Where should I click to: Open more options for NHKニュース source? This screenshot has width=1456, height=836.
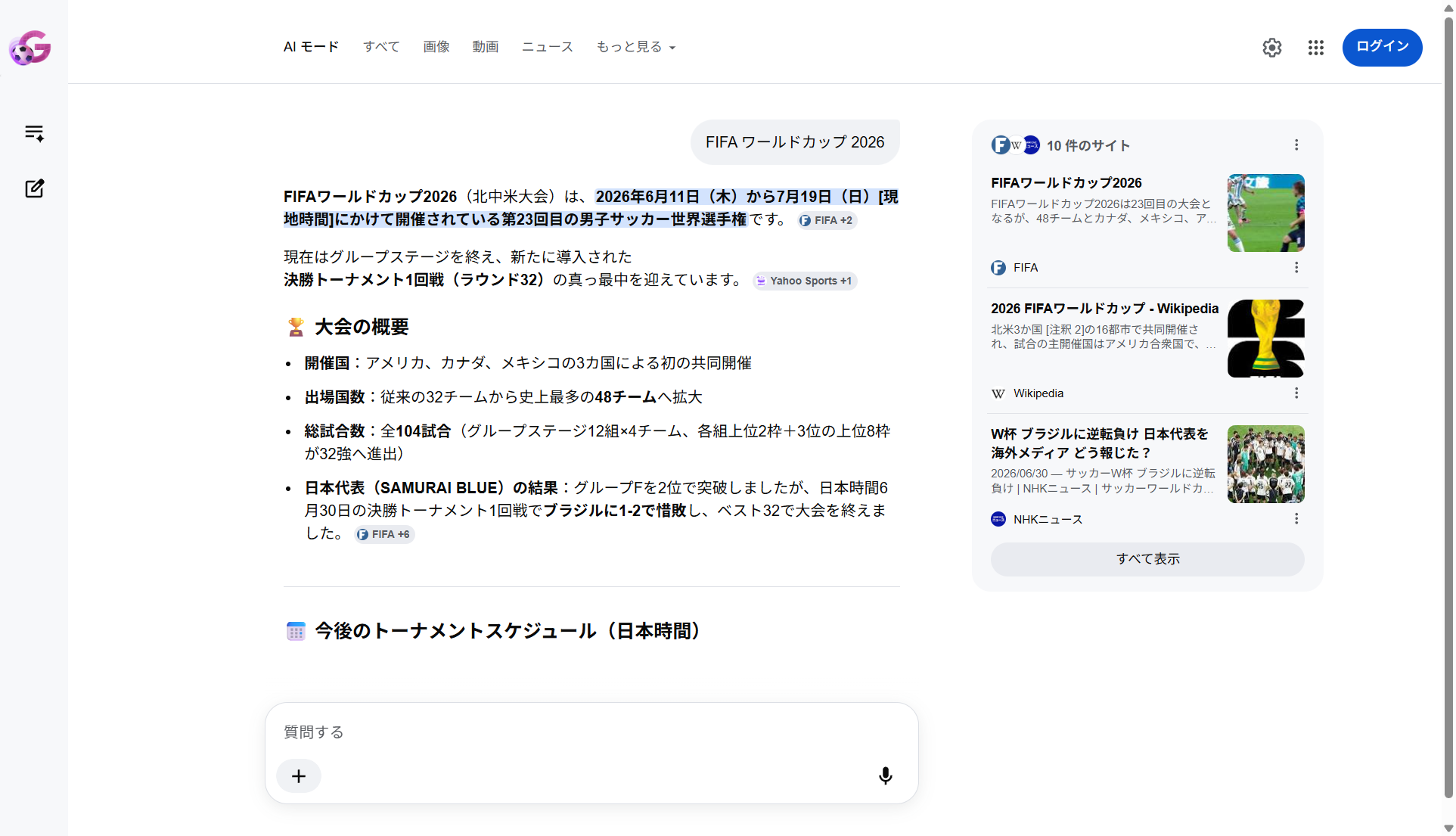point(1296,518)
